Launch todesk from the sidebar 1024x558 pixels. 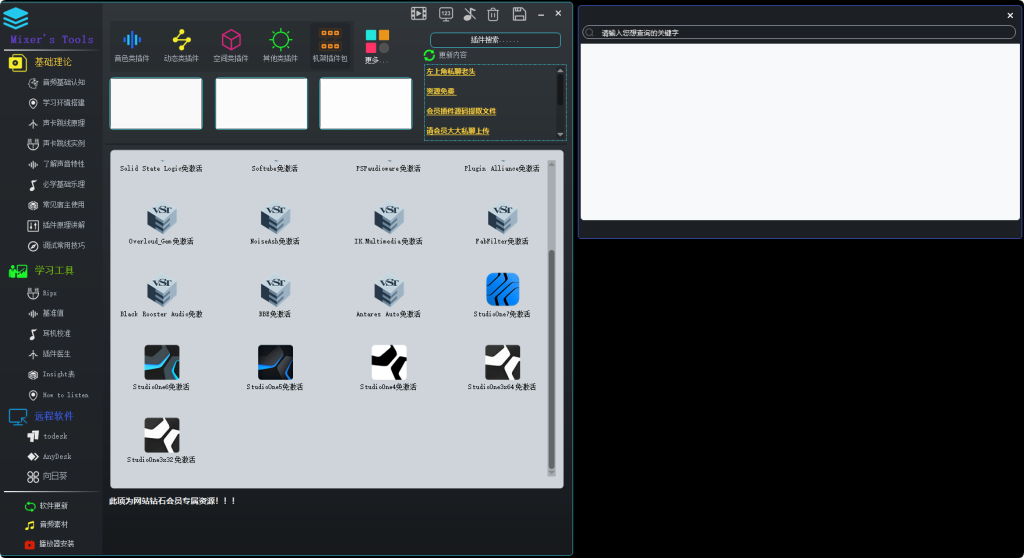coord(47,436)
